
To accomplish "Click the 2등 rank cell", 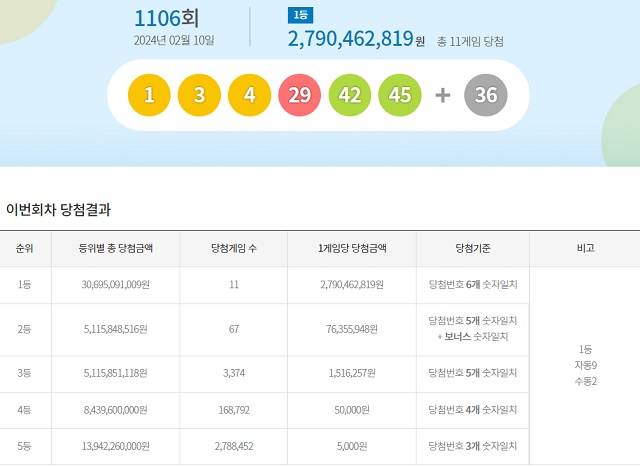I will pos(24,329).
